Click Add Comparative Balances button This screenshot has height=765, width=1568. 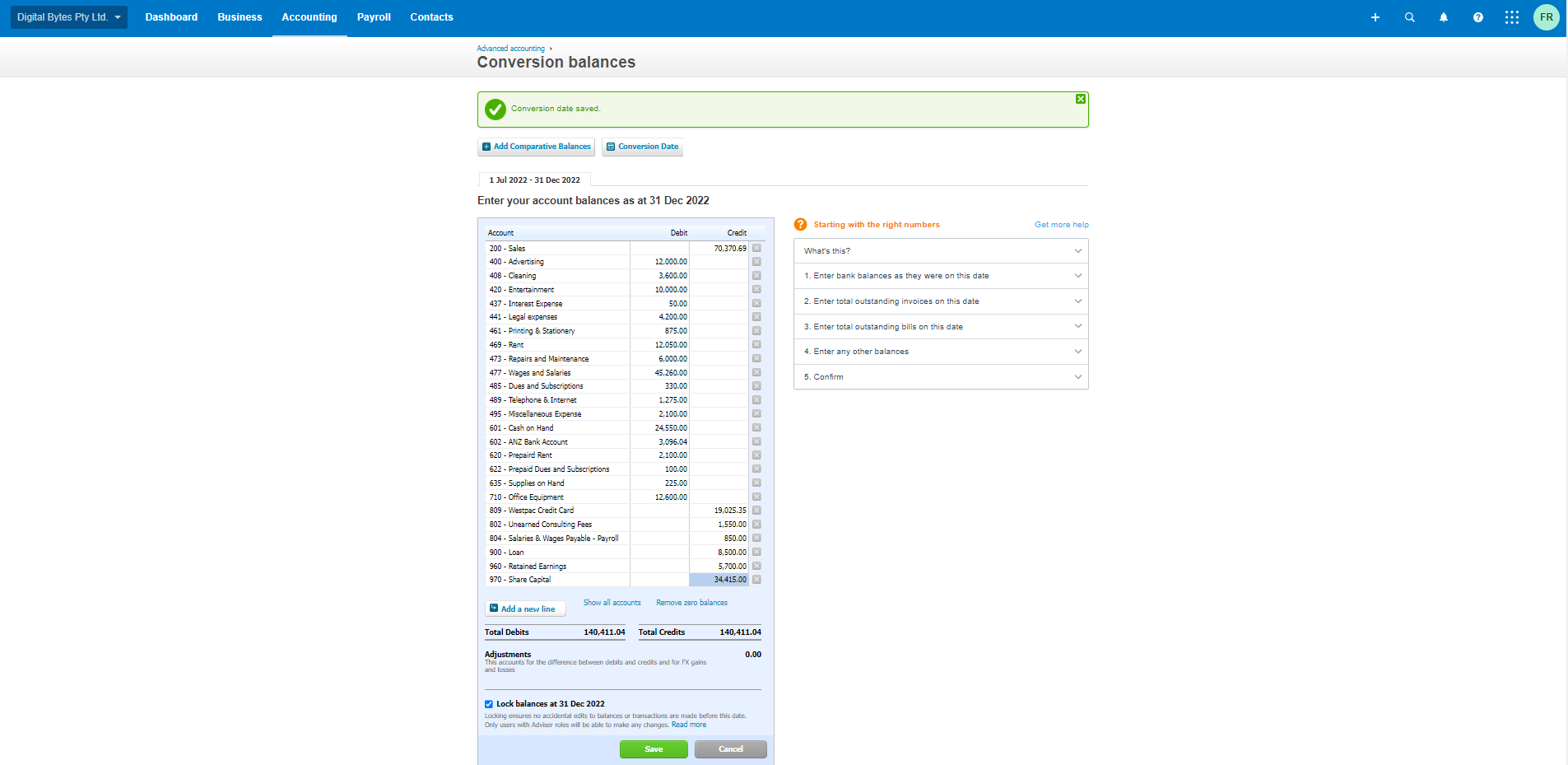537,147
